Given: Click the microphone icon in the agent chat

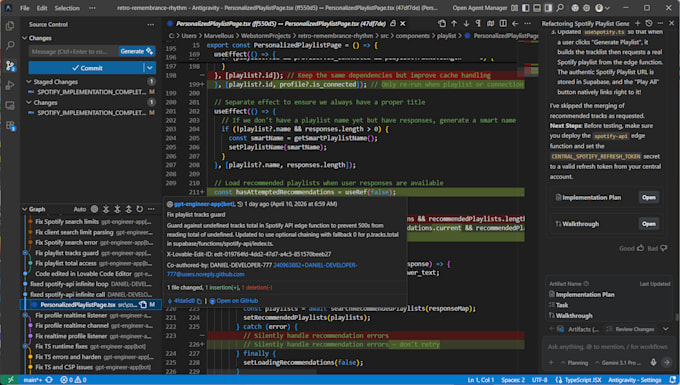Looking at the screenshot, I should [x=653, y=362].
